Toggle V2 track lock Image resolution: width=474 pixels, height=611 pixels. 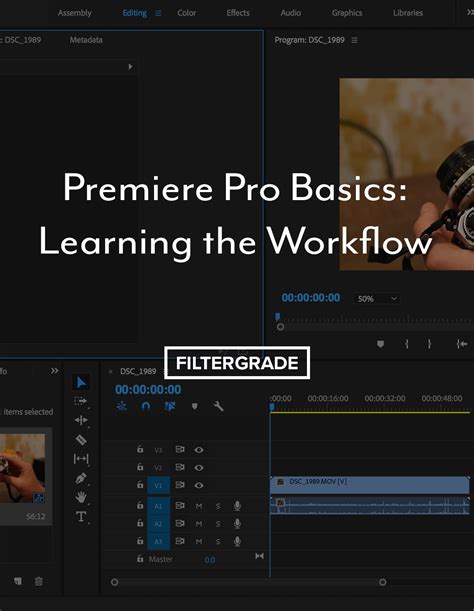coord(140,467)
